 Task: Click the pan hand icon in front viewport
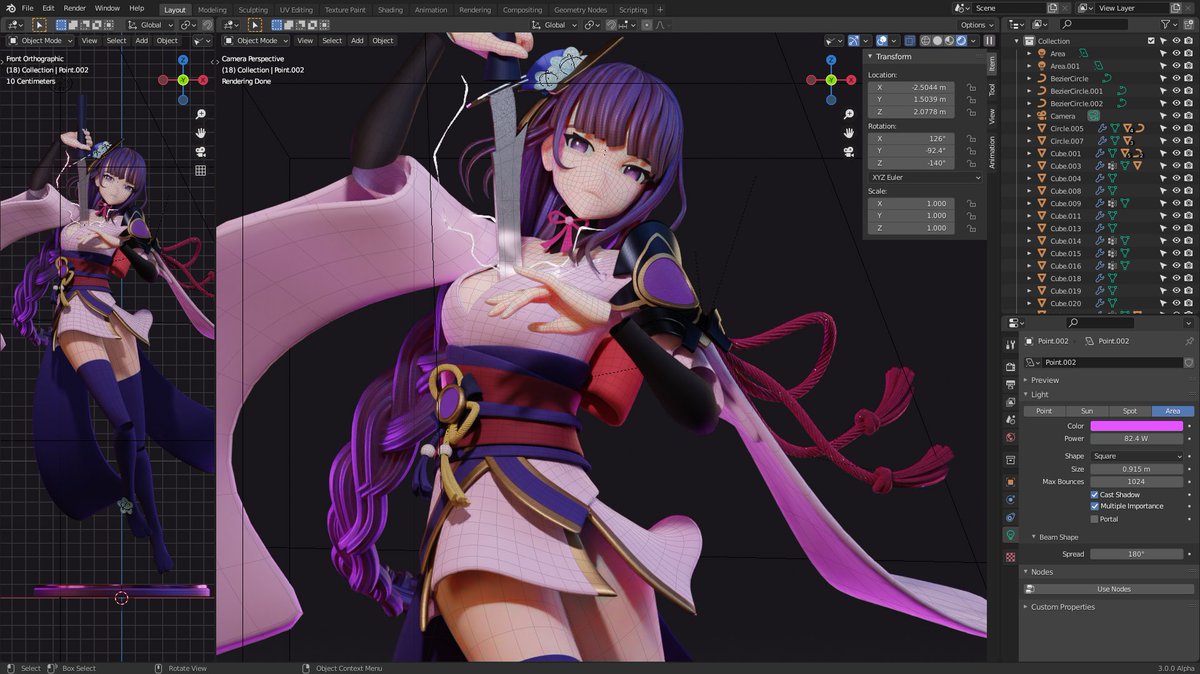tap(201, 133)
